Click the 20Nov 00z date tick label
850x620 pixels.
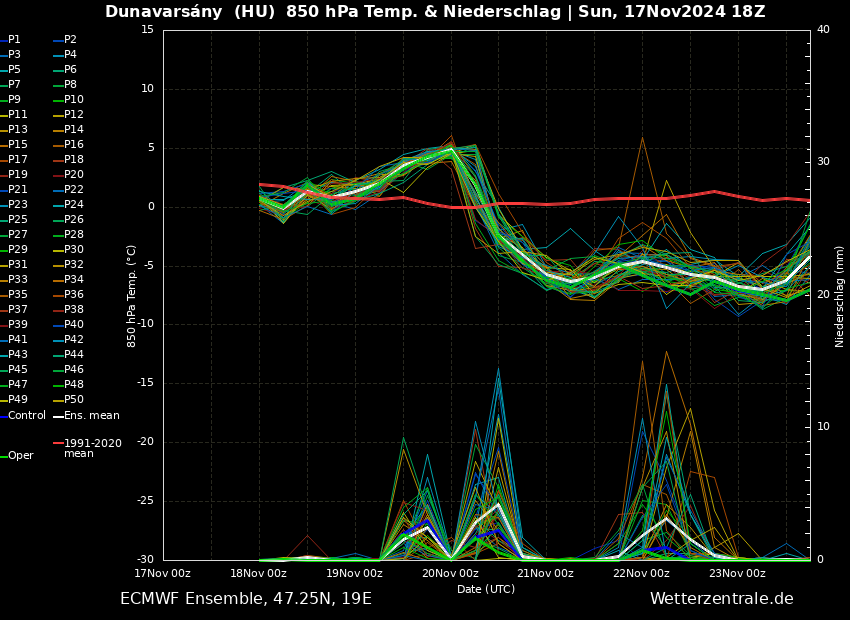(x=450, y=573)
